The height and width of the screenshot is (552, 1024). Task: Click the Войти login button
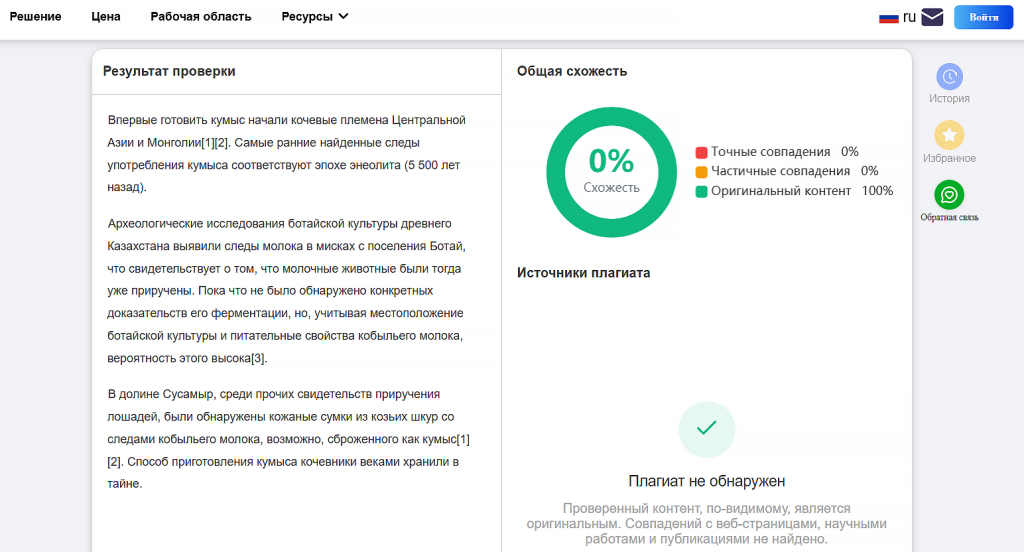click(x=984, y=17)
